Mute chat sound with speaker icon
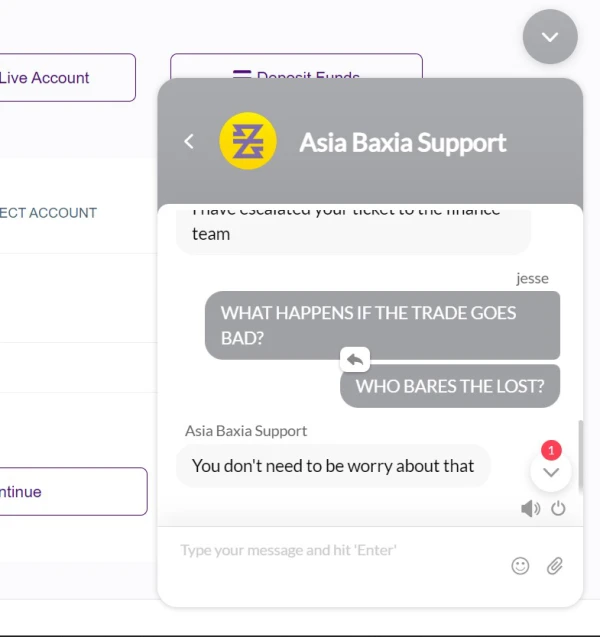 point(530,509)
